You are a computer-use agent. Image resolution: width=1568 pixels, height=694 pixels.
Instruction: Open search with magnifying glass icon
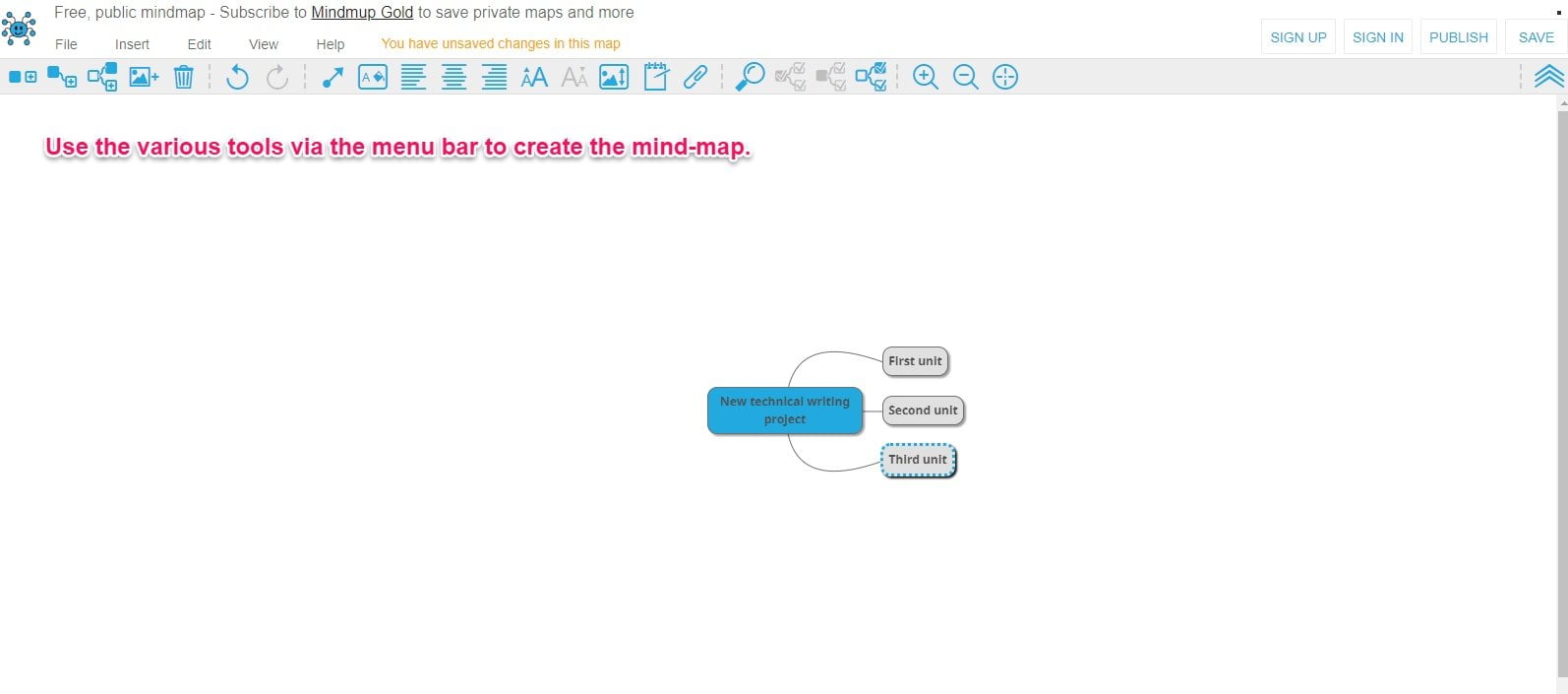pos(751,77)
